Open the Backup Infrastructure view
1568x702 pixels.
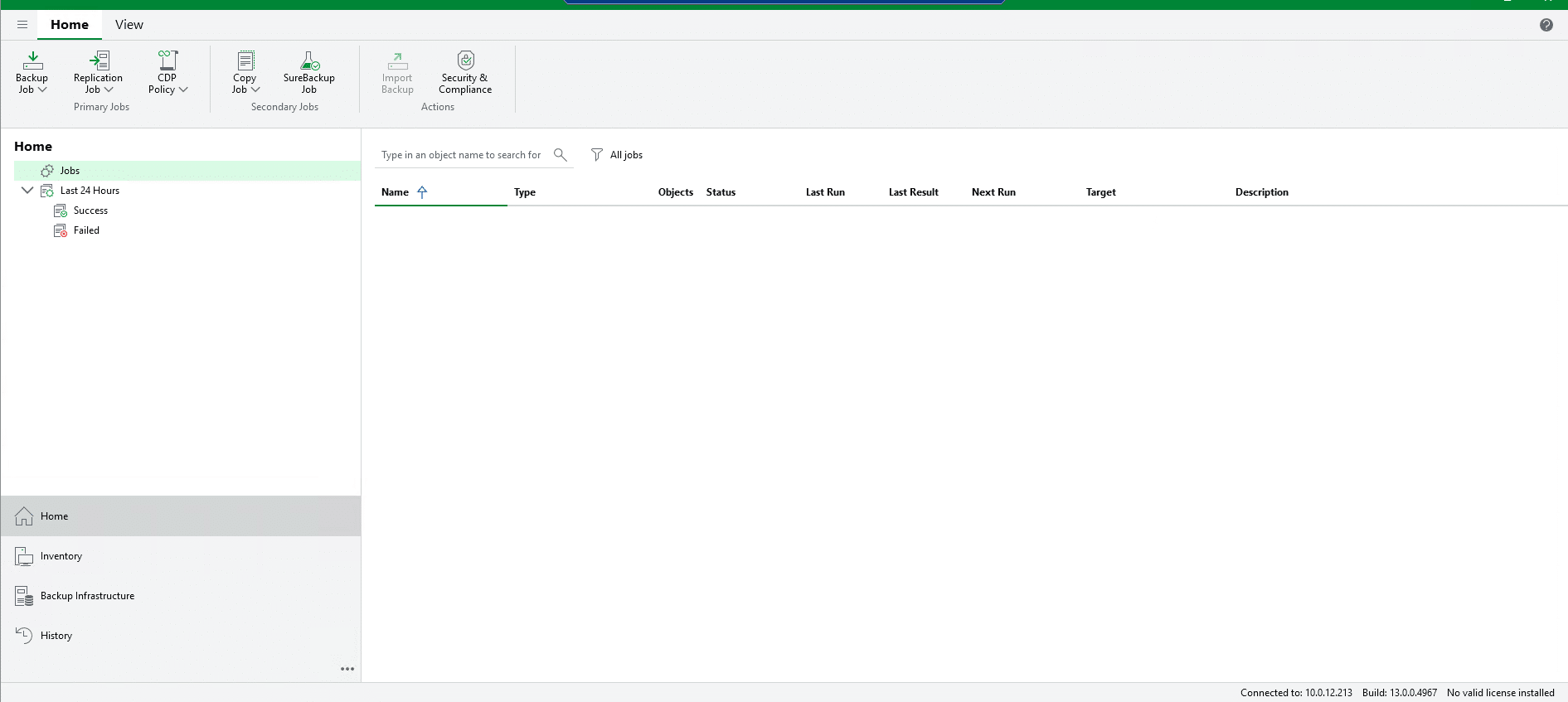pyautogui.click(x=87, y=596)
